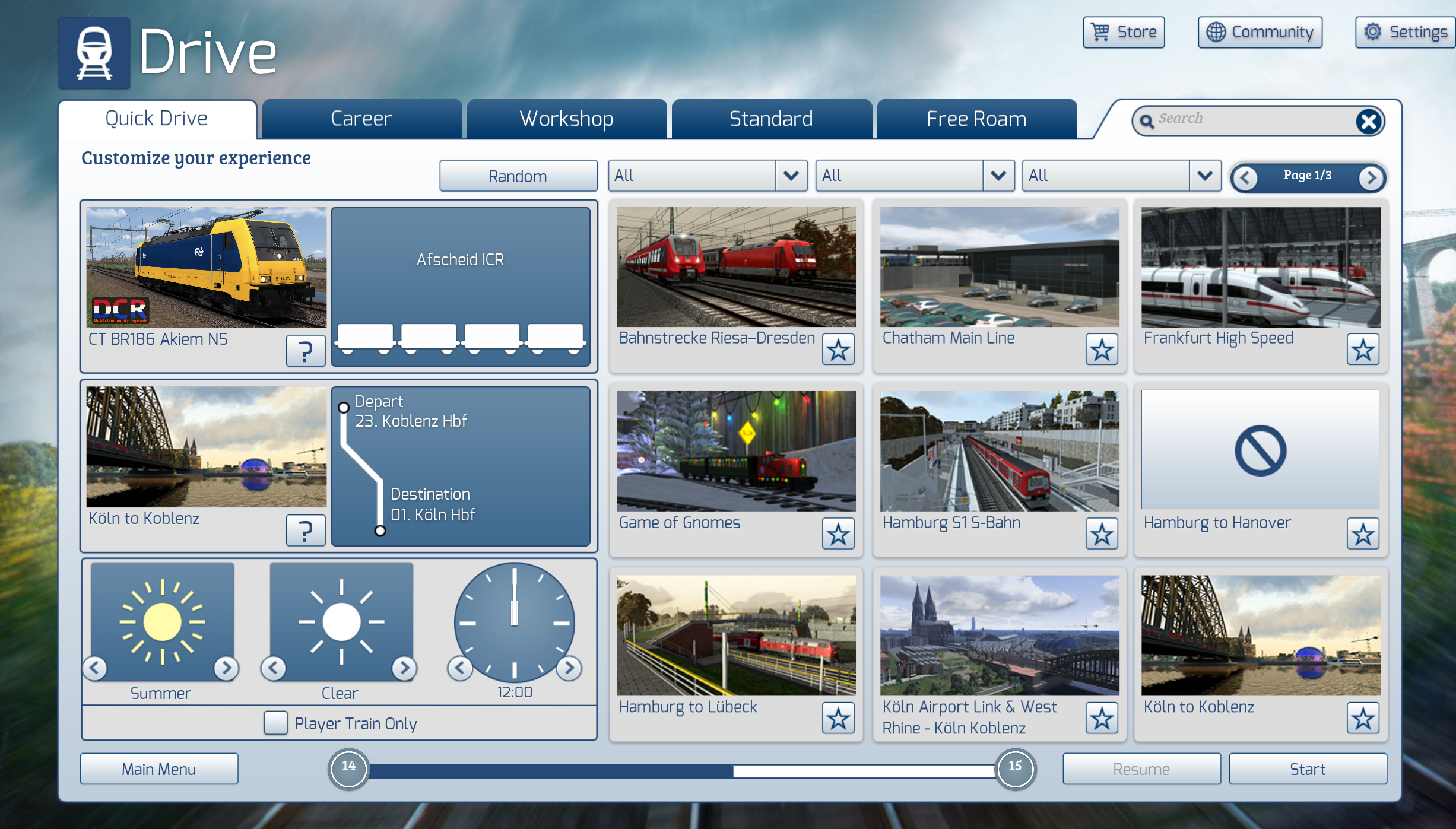Select Game of Gnomes thumbnail
This screenshot has height=829, width=1456.
(x=736, y=451)
